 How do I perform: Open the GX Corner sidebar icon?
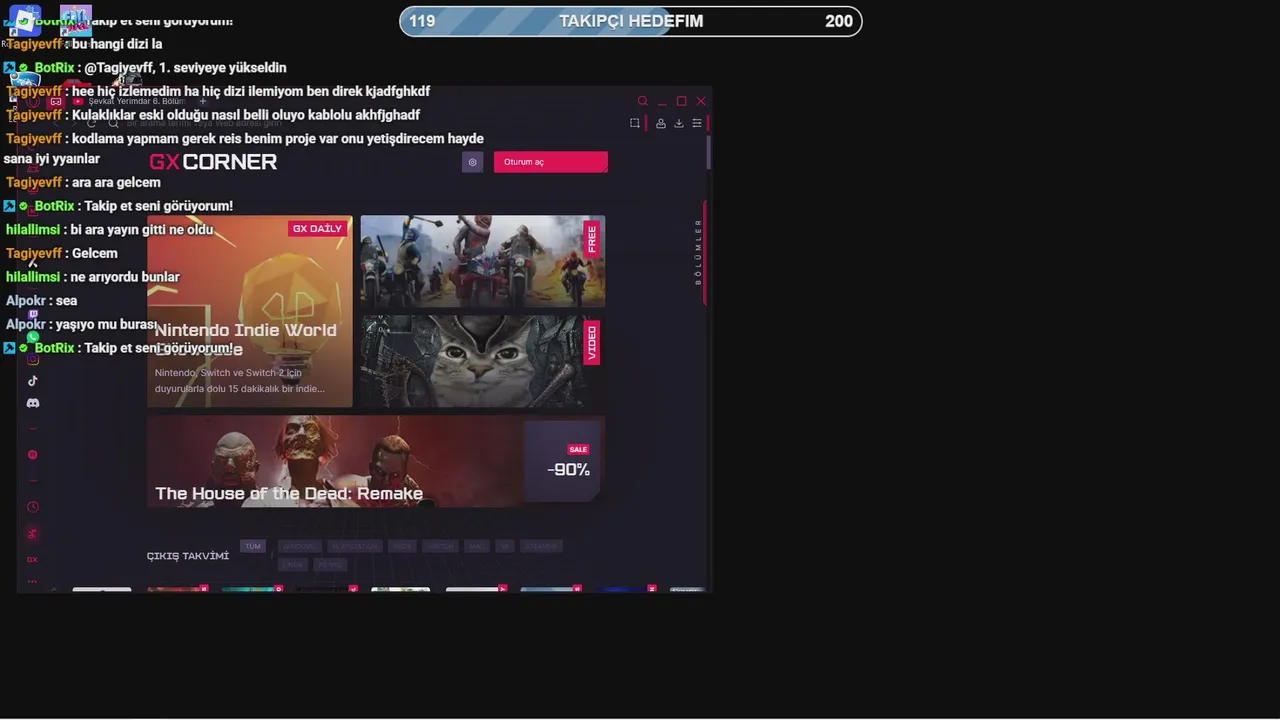click(x=33, y=559)
